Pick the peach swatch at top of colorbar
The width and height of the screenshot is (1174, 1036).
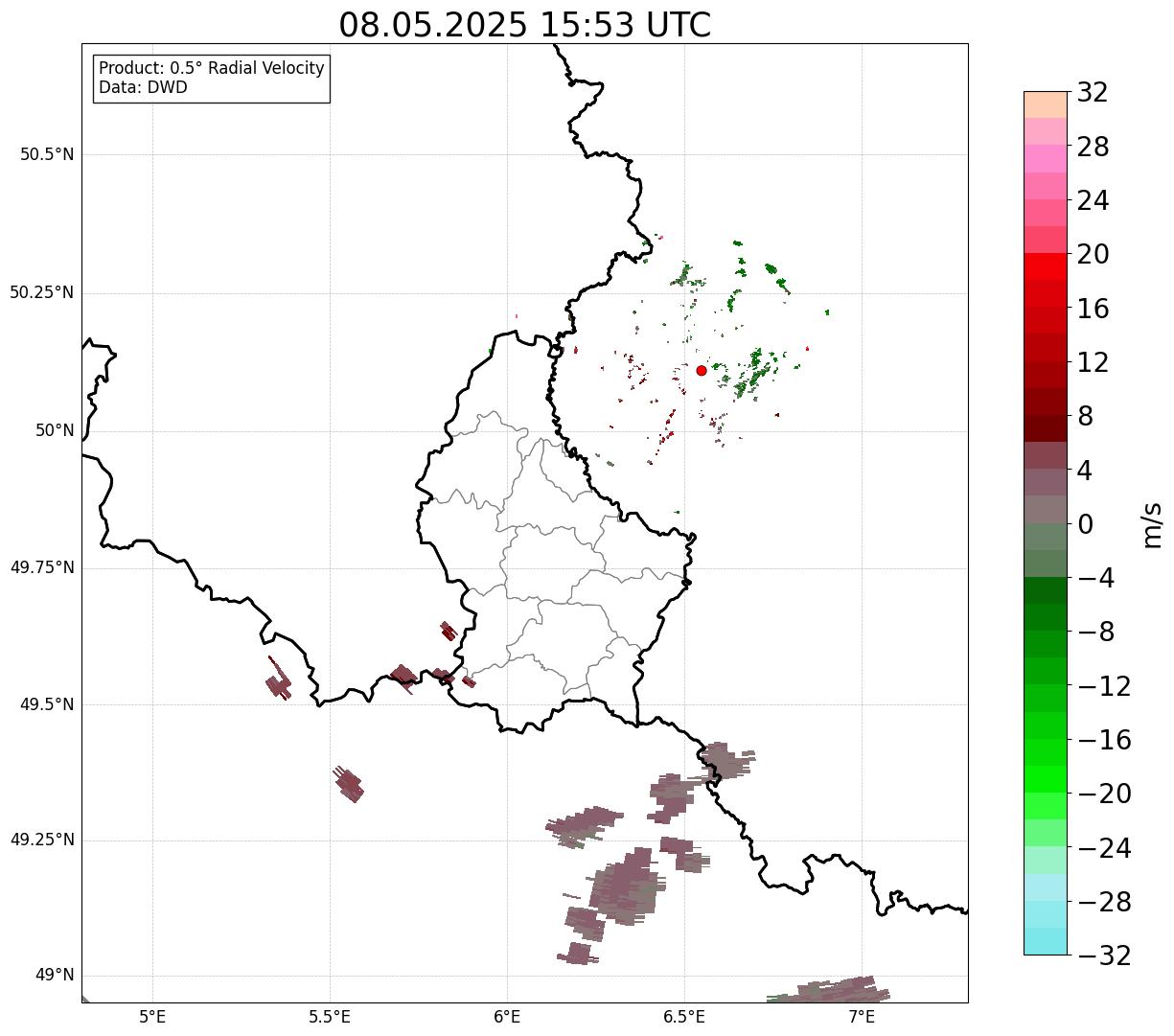1046,104
